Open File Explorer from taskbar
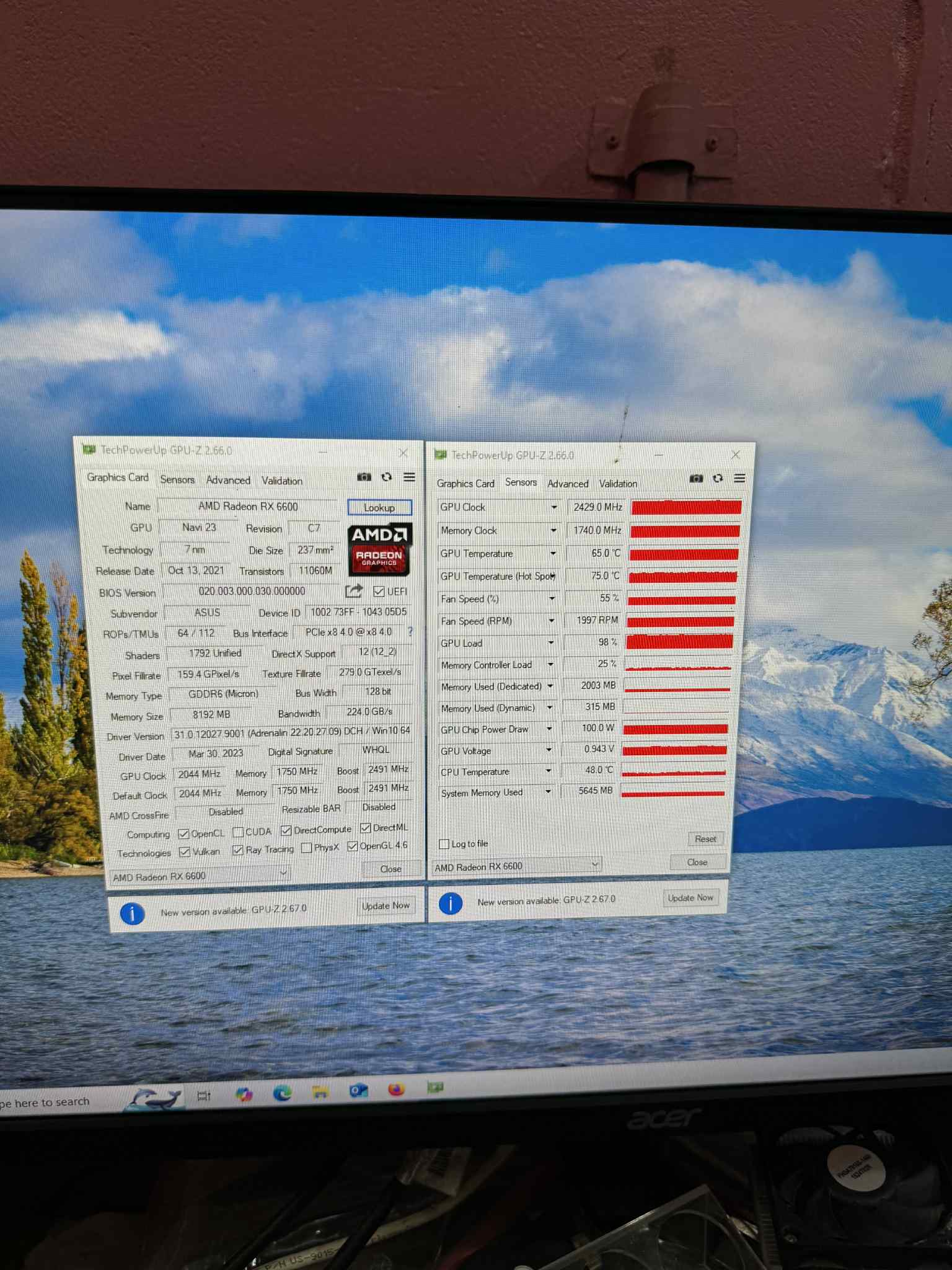Image resolution: width=952 pixels, height=1270 pixels. [320, 1092]
